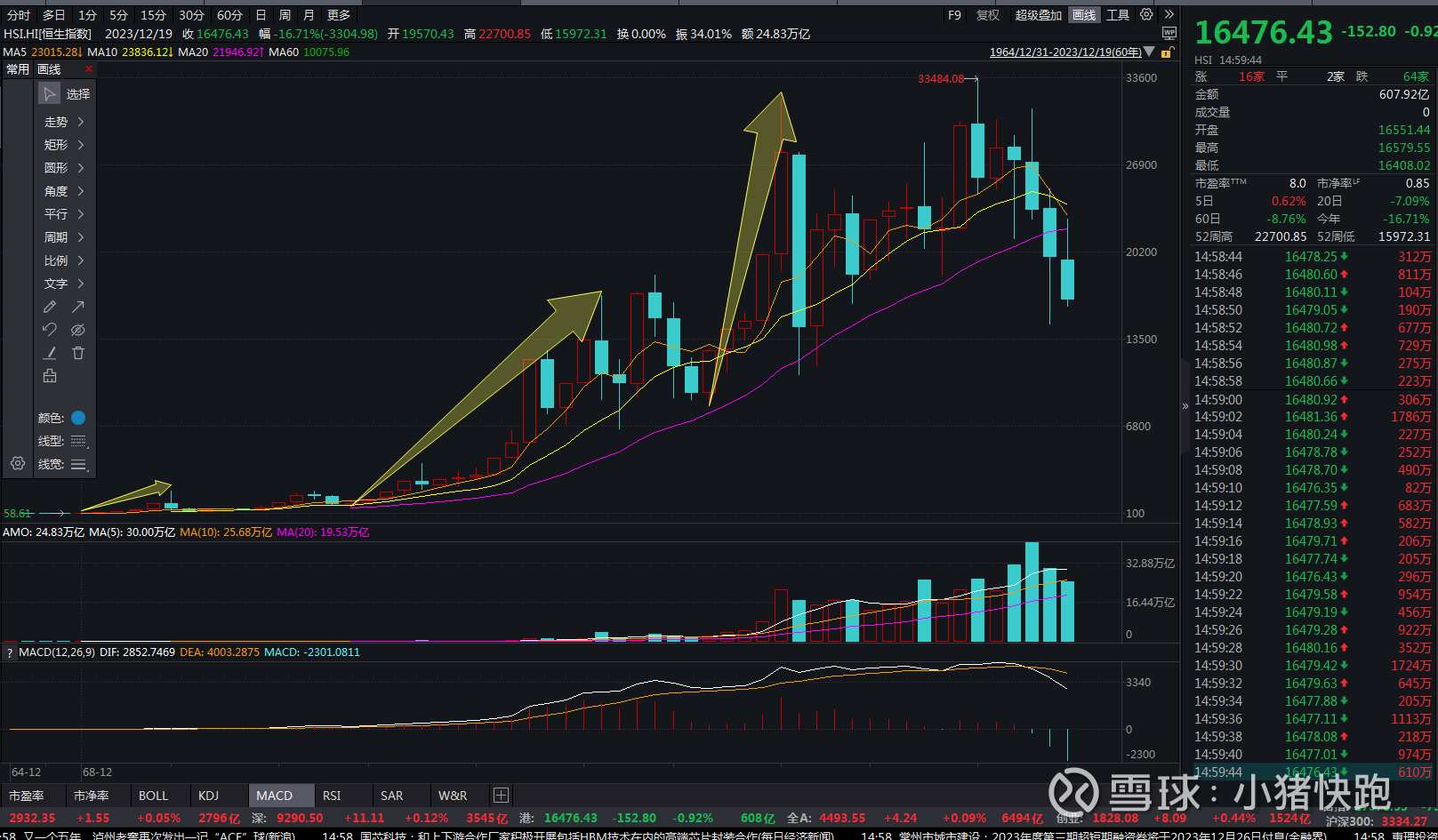
Task: Undo the last drawing action
Action: [50, 330]
